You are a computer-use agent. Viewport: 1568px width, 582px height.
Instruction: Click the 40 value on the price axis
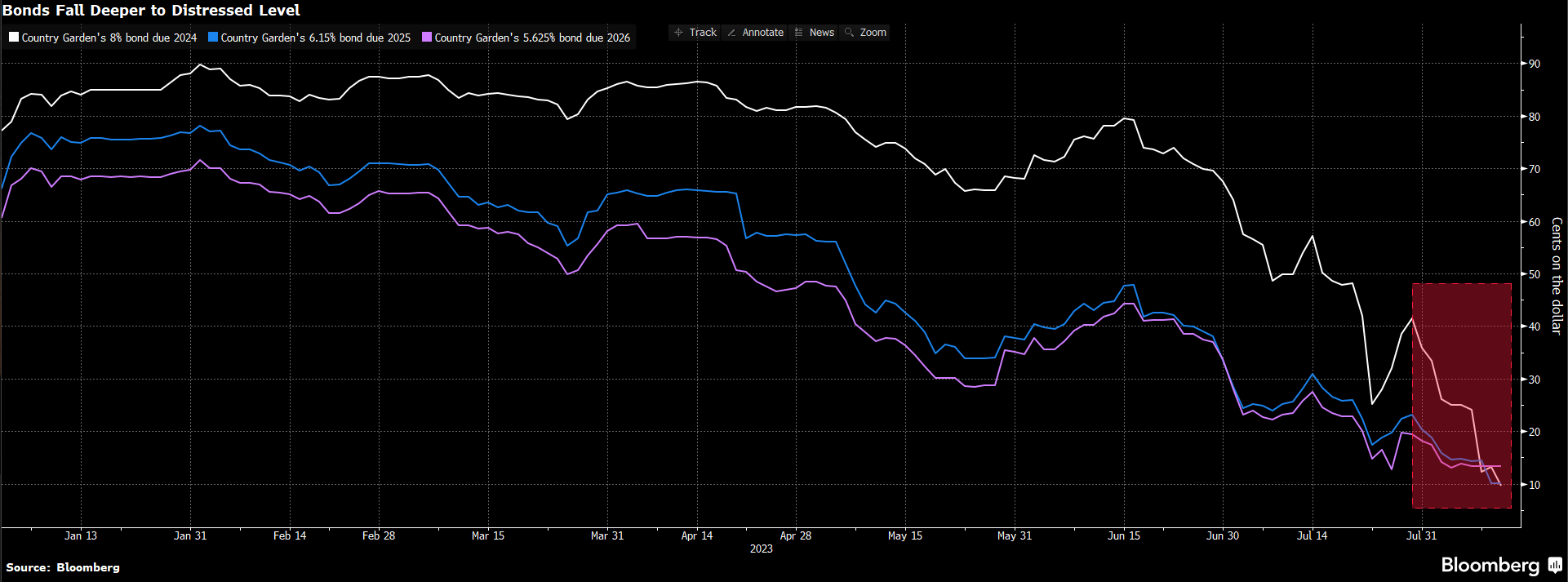(x=1535, y=327)
